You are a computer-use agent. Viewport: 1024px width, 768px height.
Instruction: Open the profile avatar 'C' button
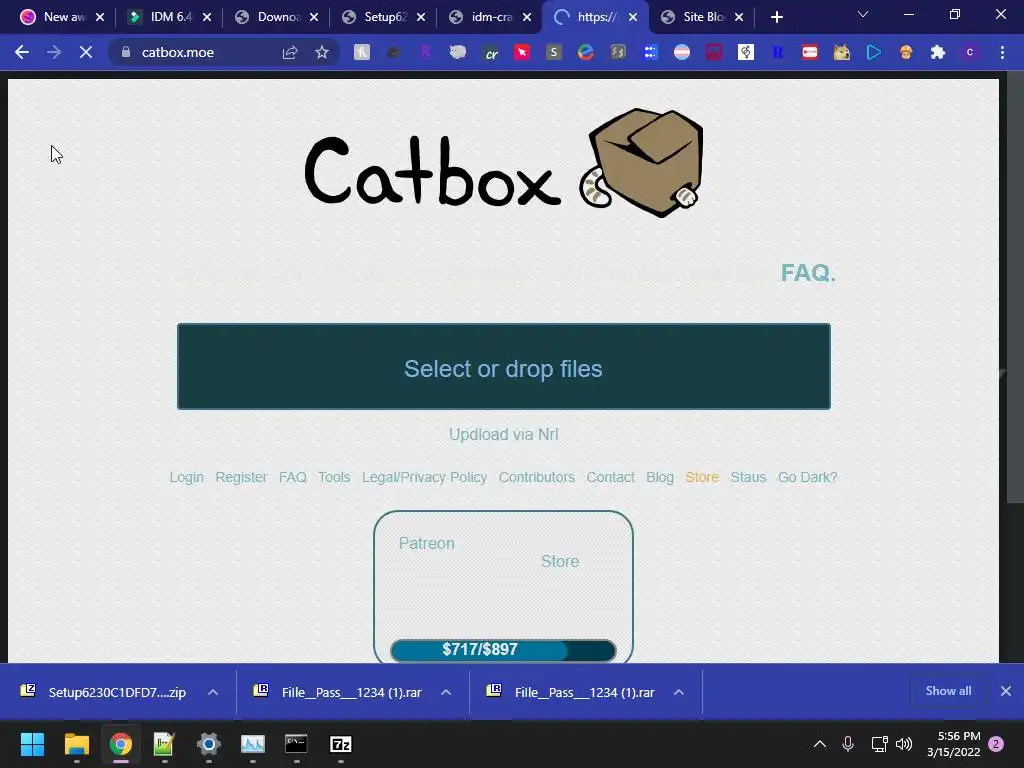coord(970,52)
